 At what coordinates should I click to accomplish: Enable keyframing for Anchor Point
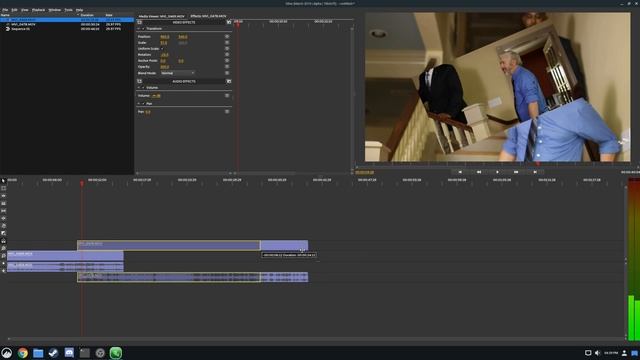click(227, 60)
